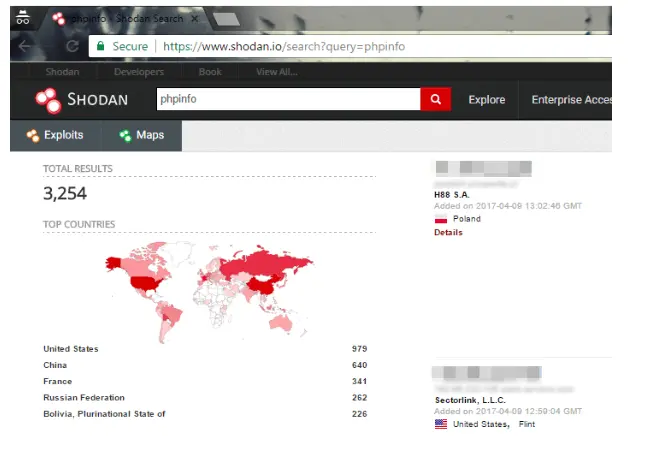646x458 pixels.
Task: Click the Sectorlink, L.L.C. organization name
Action: pyautogui.click(x=470, y=400)
